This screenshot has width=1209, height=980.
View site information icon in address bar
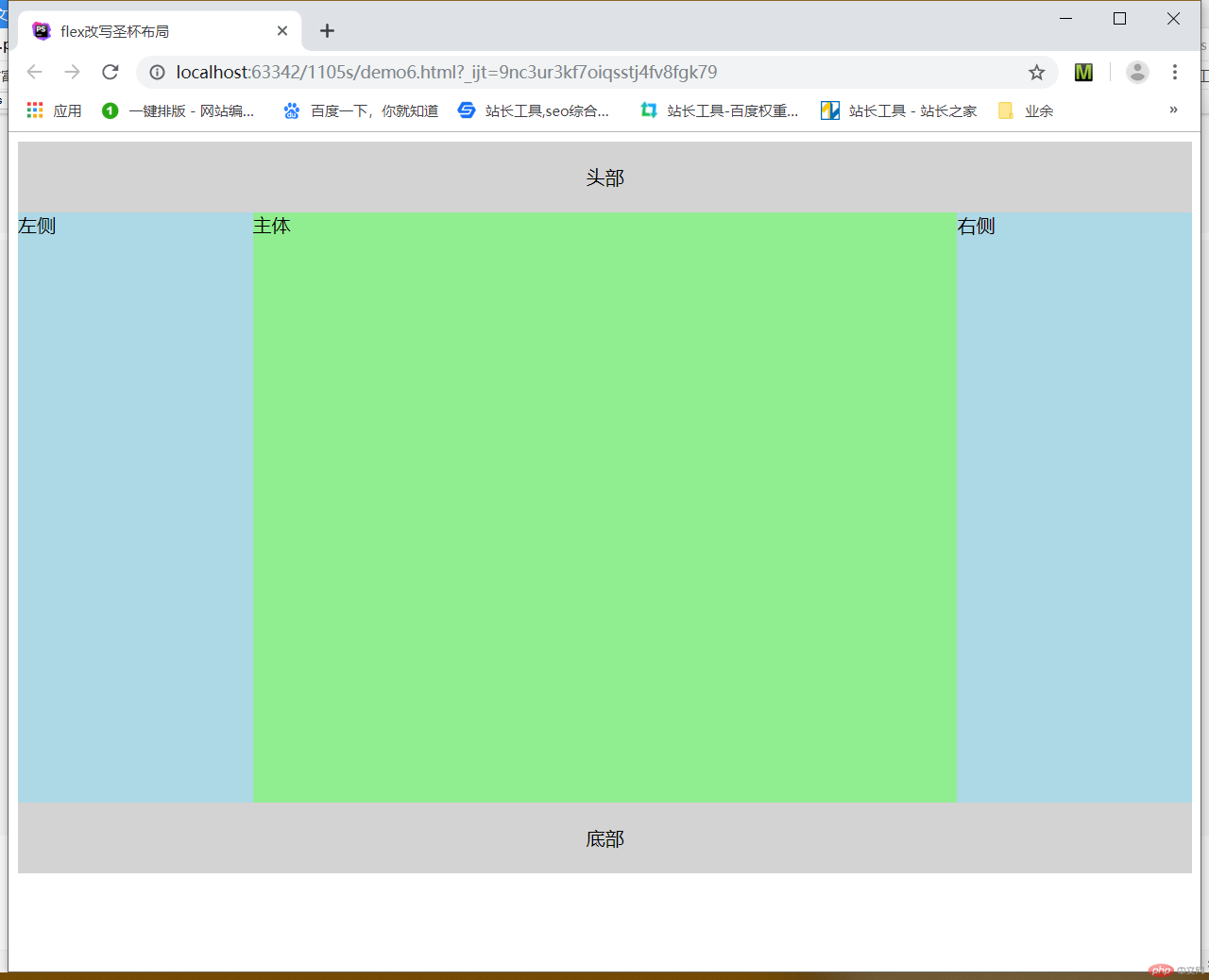(x=158, y=73)
